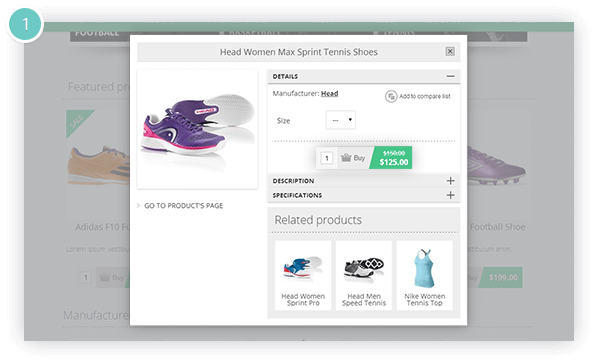
Task: Open Nike Women Tennis Top thumbnail
Action: click(425, 275)
